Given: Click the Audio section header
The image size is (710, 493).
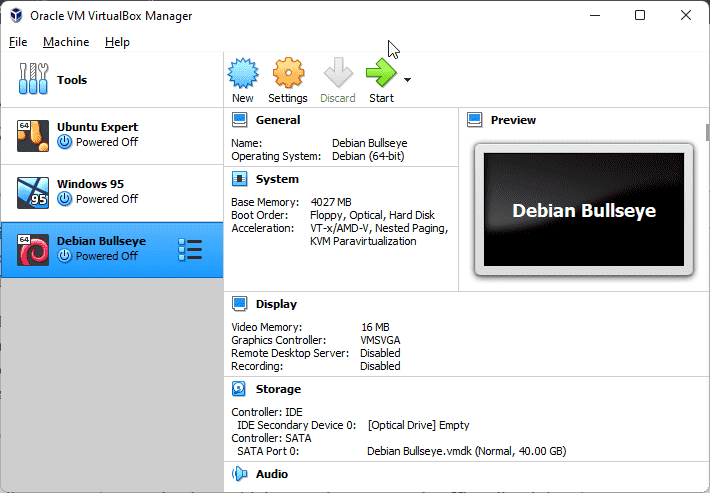Looking at the screenshot, I should pyautogui.click(x=271, y=474).
